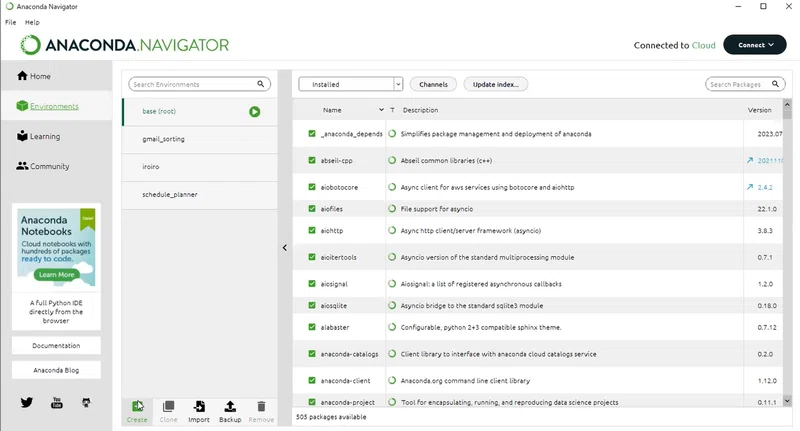Click the Channels button
The height and width of the screenshot is (431, 800).
pos(433,84)
